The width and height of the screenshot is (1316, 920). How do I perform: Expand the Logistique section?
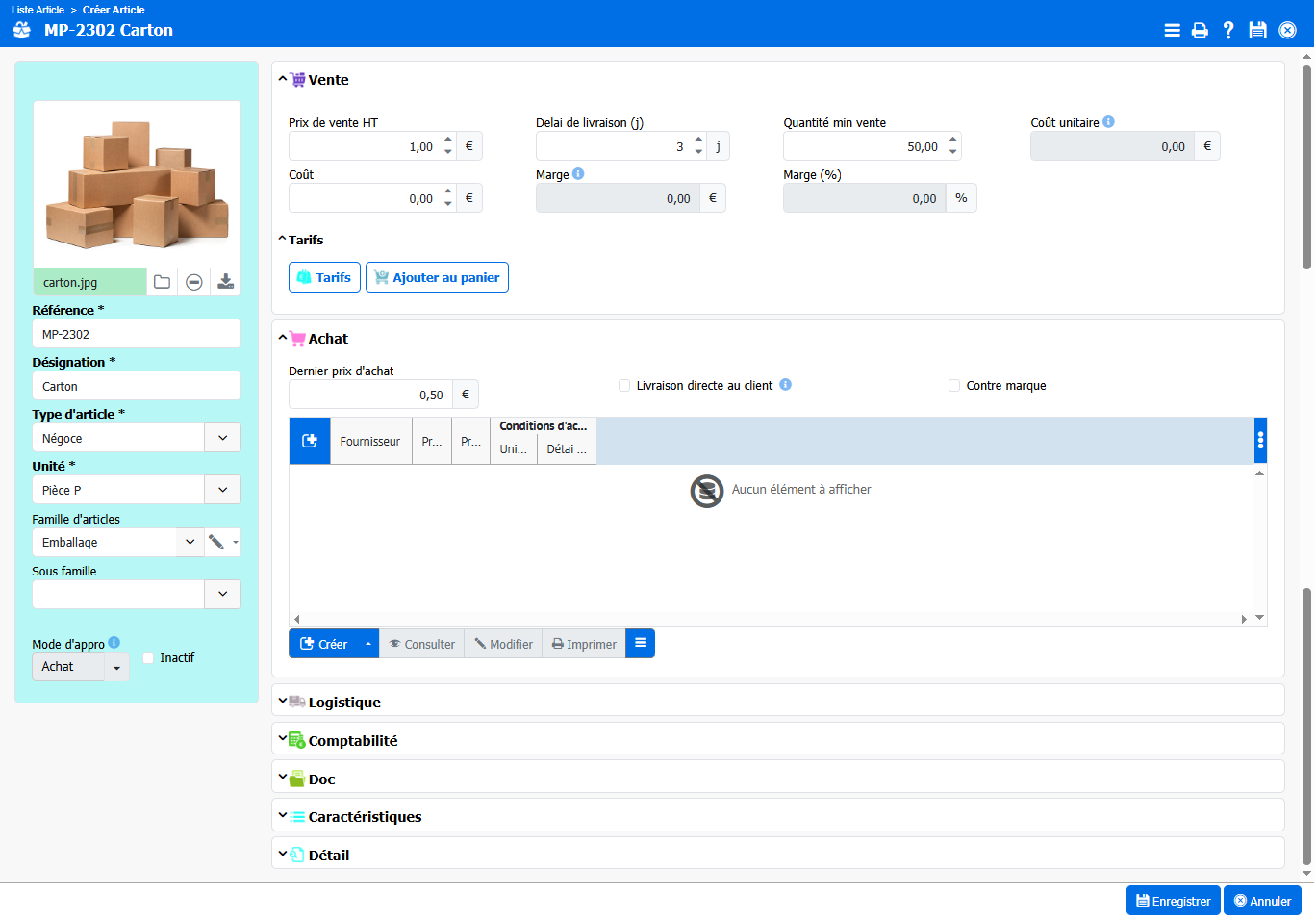(343, 702)
